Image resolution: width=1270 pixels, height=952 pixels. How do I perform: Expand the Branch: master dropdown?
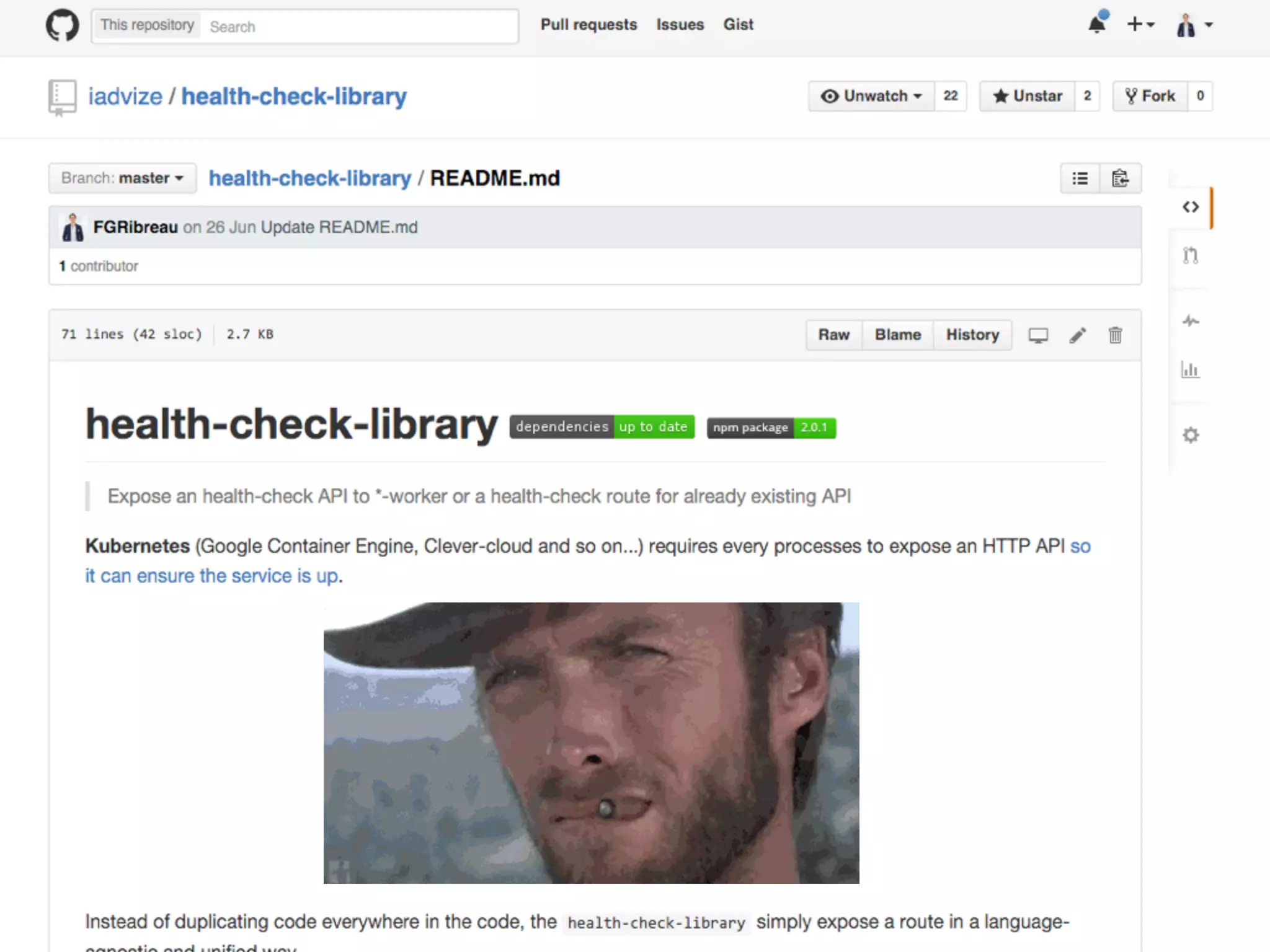pyautogui.click(x=122, y=178)
